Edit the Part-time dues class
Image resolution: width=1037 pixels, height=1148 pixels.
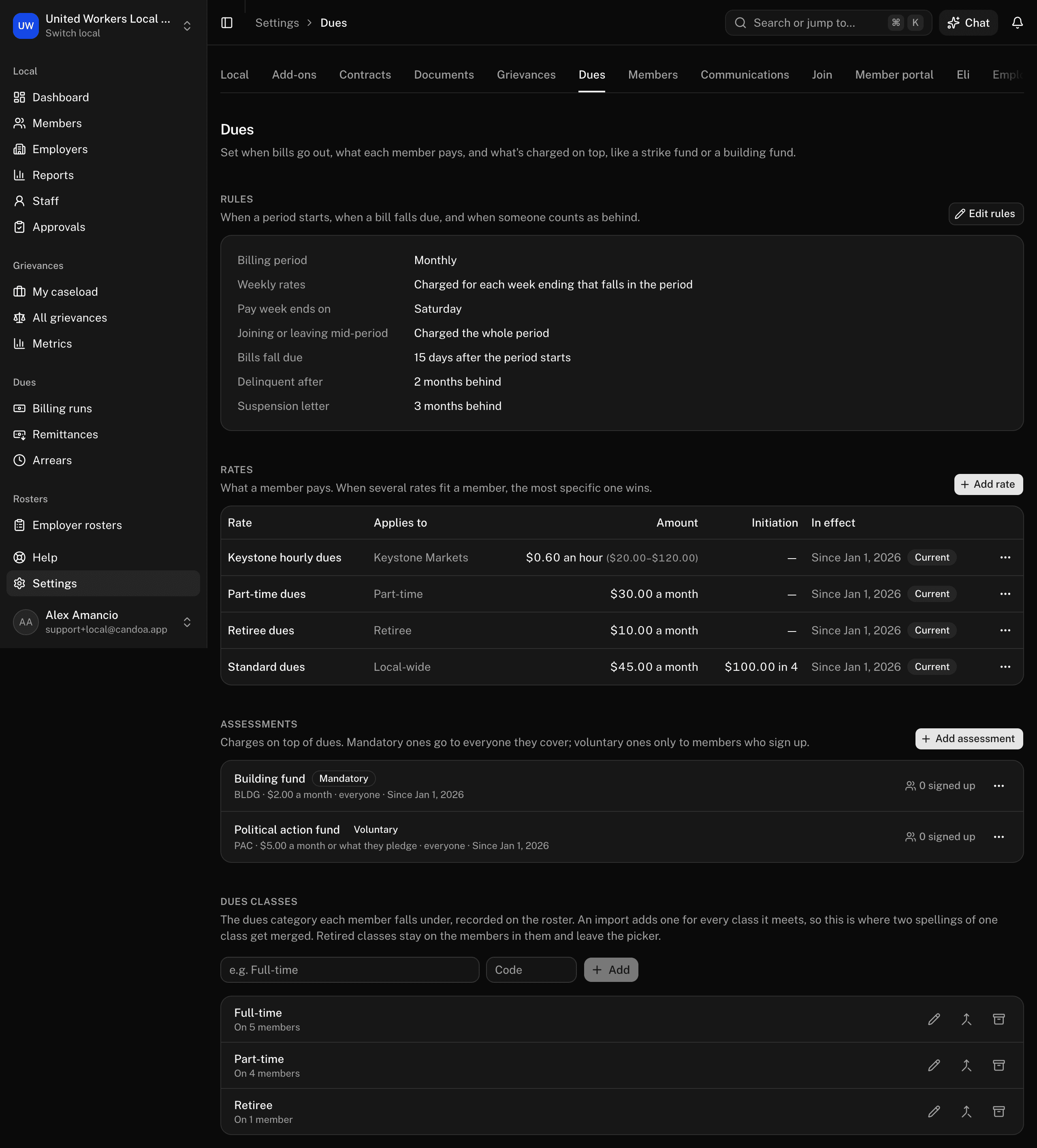point(934,1065)
